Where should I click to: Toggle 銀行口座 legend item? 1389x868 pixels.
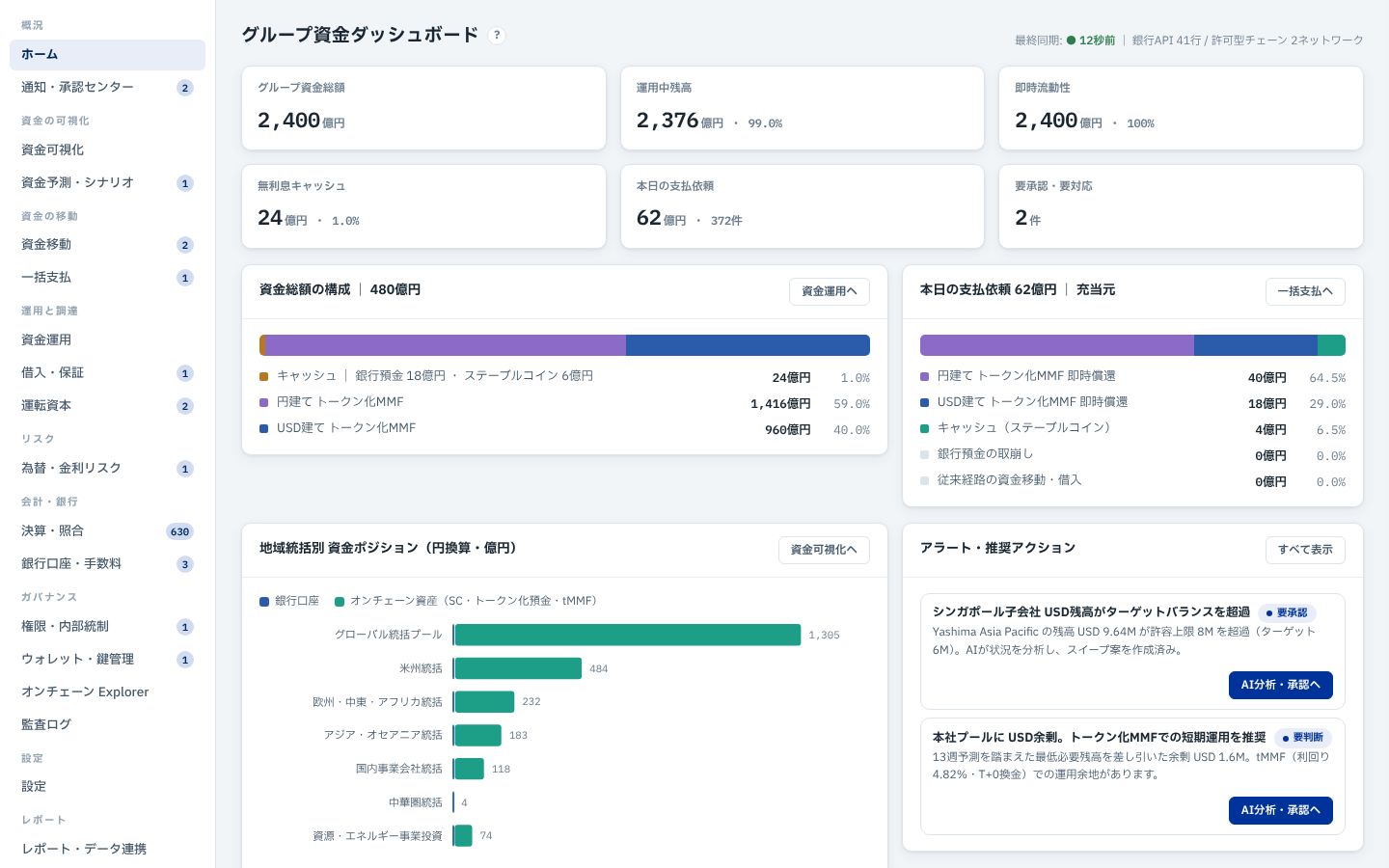(289, 601)
